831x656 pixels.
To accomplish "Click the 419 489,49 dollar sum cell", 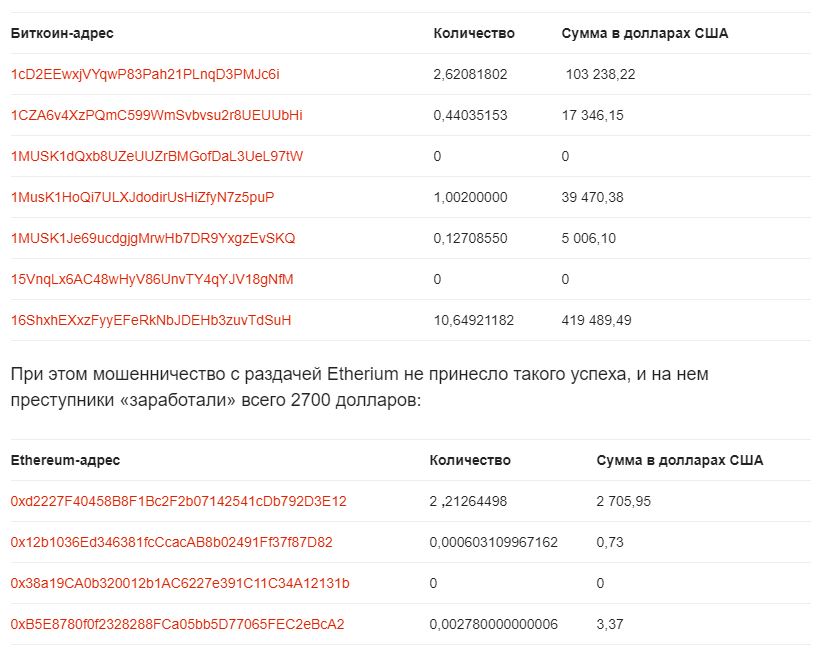I will pos(596,320).
